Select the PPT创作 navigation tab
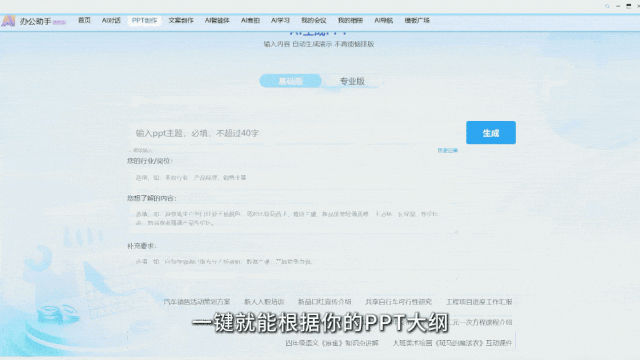The width and height of the screenshot is (640, 360). pyautogui.click(x=144, y=20)
